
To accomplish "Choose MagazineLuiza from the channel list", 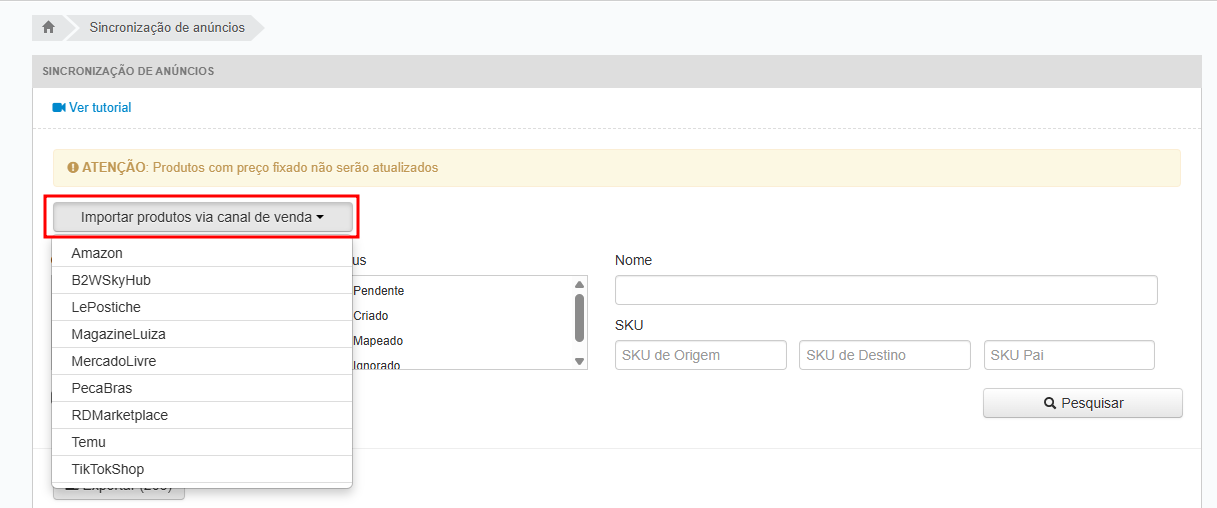I will [x=202, y=334].
